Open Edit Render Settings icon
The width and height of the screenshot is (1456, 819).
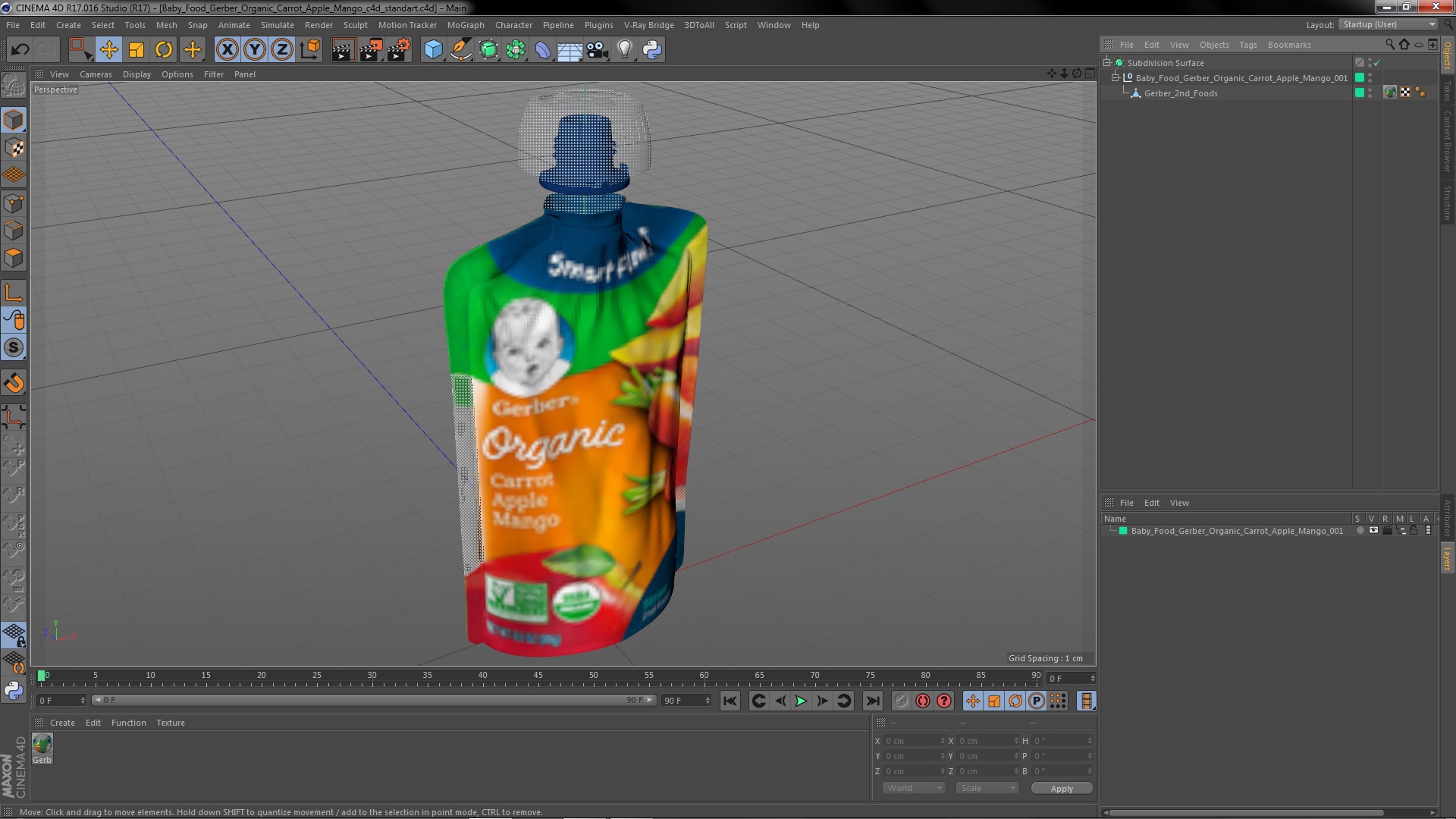399,50
